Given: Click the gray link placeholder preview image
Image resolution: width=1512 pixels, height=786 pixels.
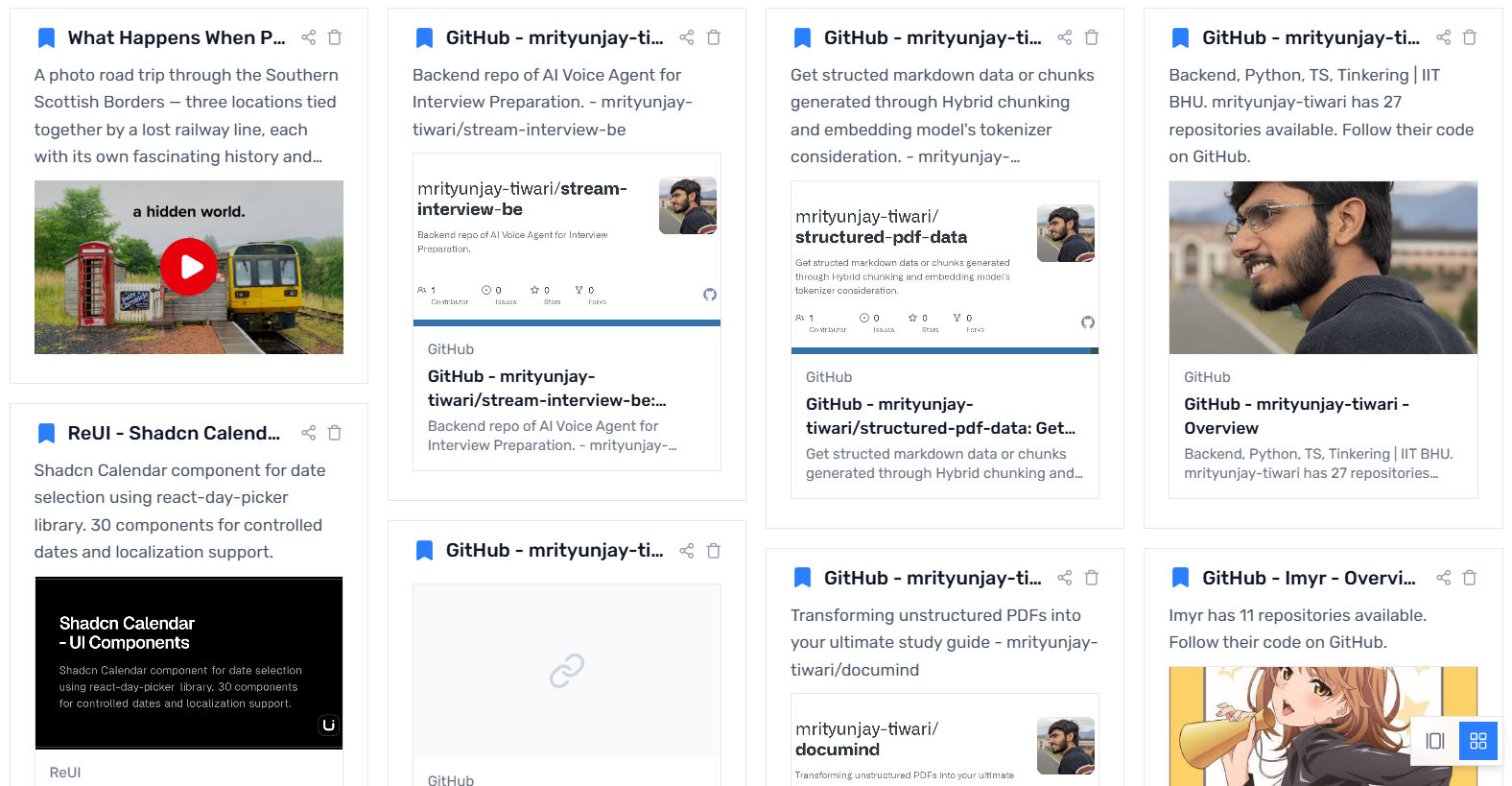Looking at the screenshot, I should pyautogui.click(x=567, y=671).
